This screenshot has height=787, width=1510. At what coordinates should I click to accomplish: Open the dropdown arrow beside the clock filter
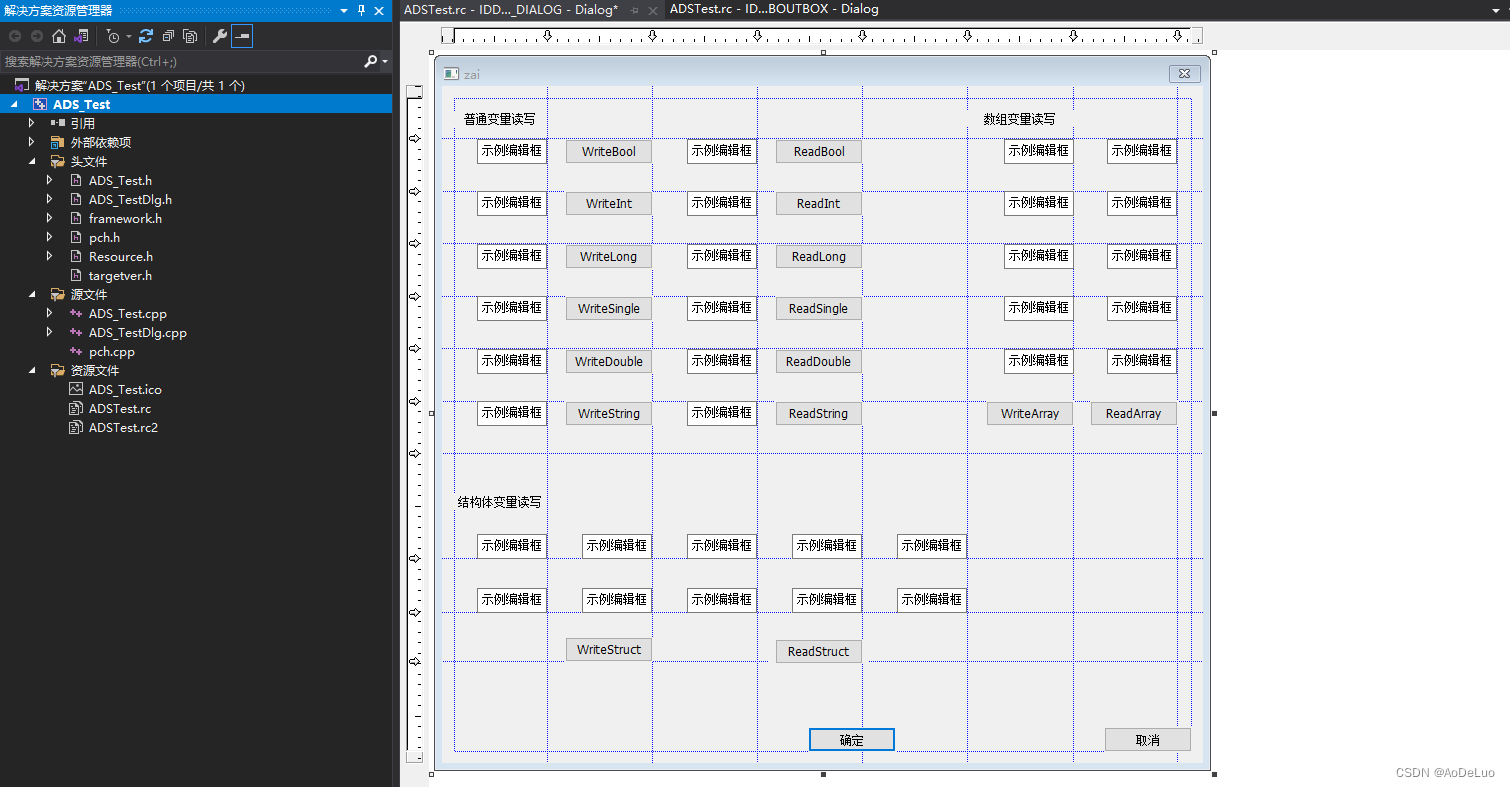(128, 37)
